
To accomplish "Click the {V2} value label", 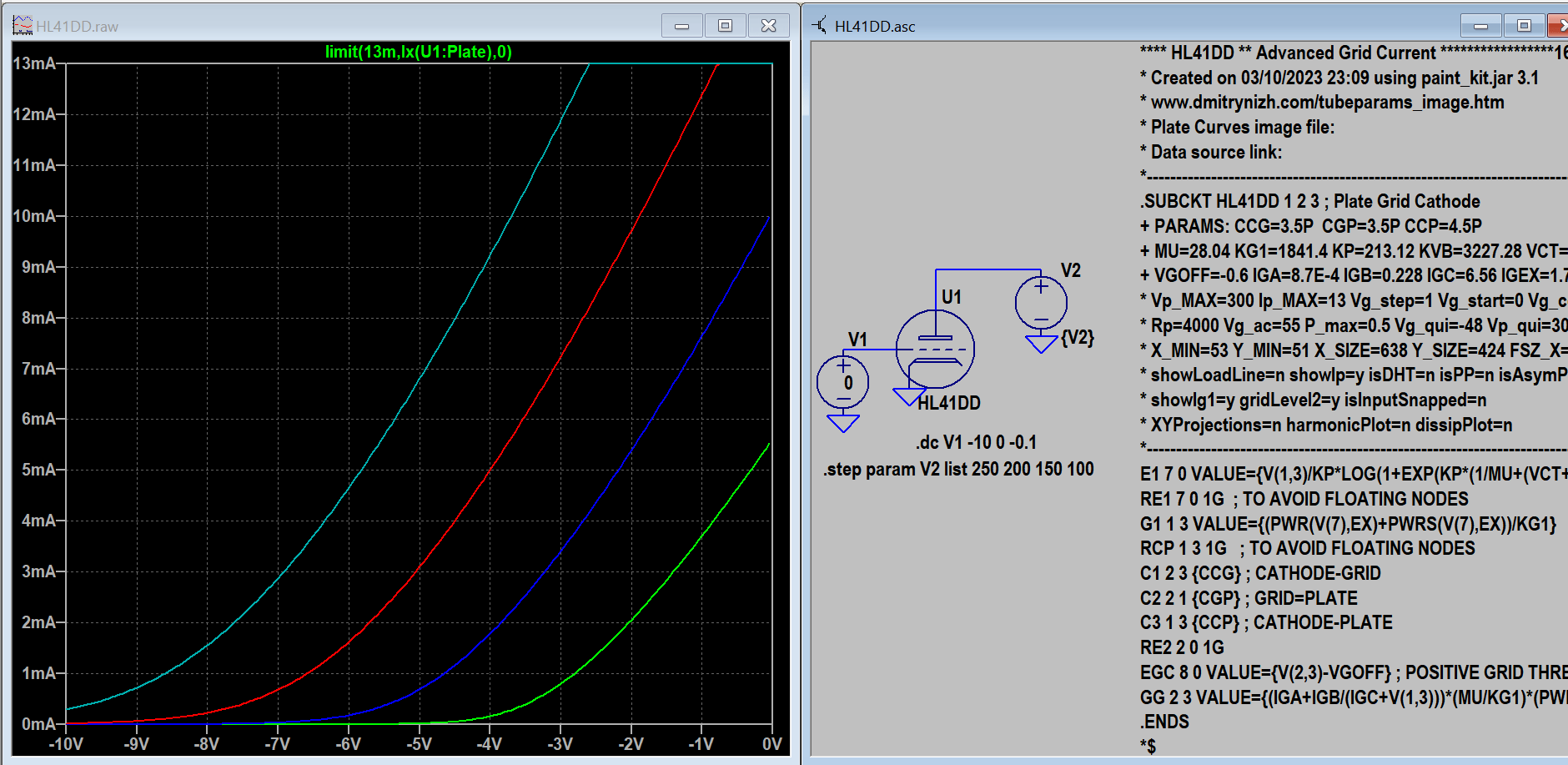I will [1078, 338].
